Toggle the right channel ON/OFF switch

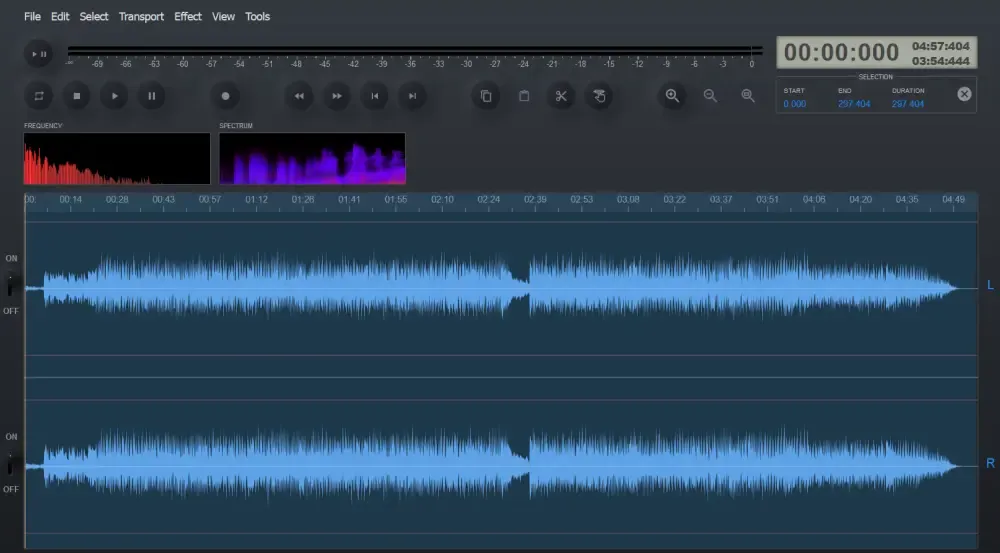tap(11, 464)
